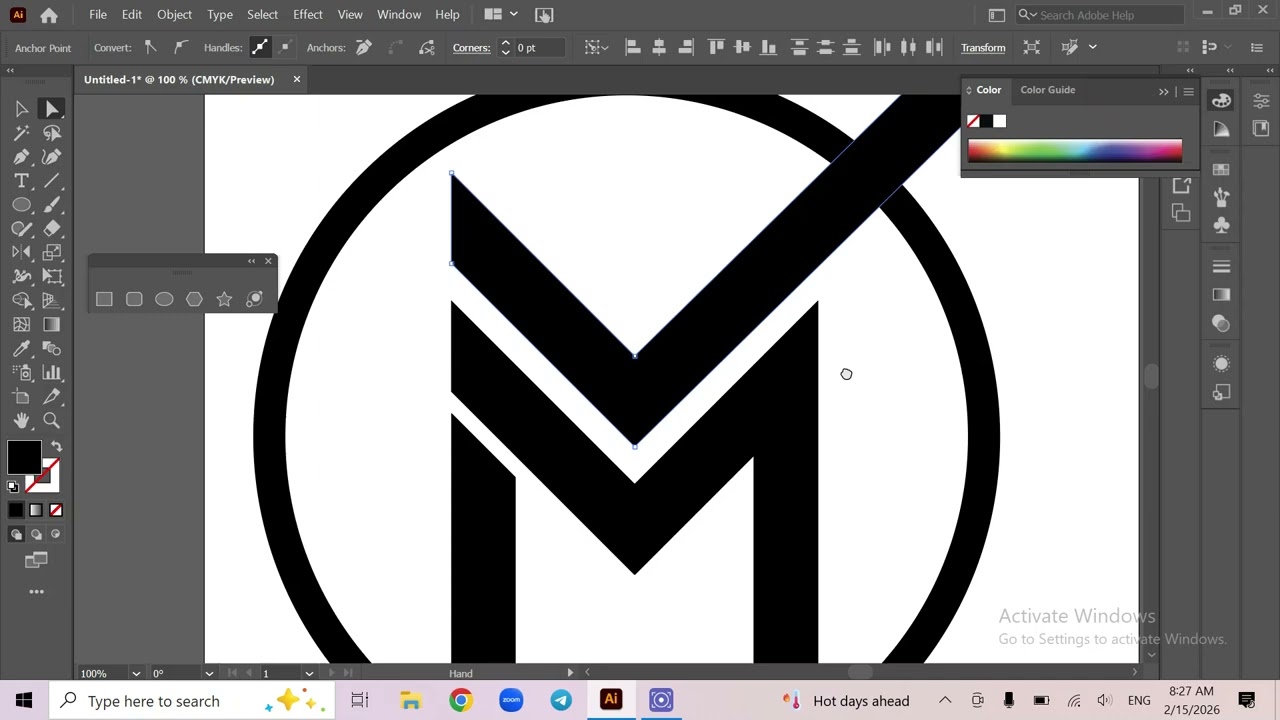The width and height of the screenshot is (1280, 720).
Task: Pick the Rounded Rectangle in floating panel
Action: click(134, 299)
